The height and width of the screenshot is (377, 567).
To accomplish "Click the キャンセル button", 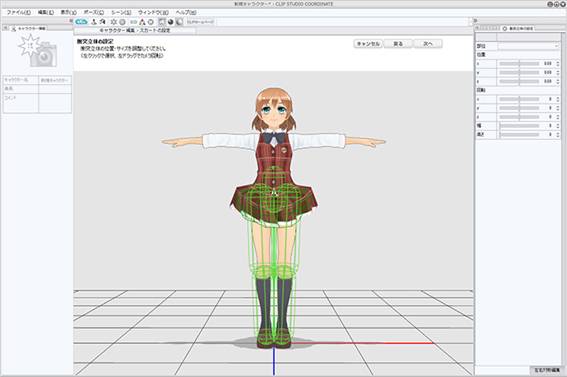I will click(368, 44).
